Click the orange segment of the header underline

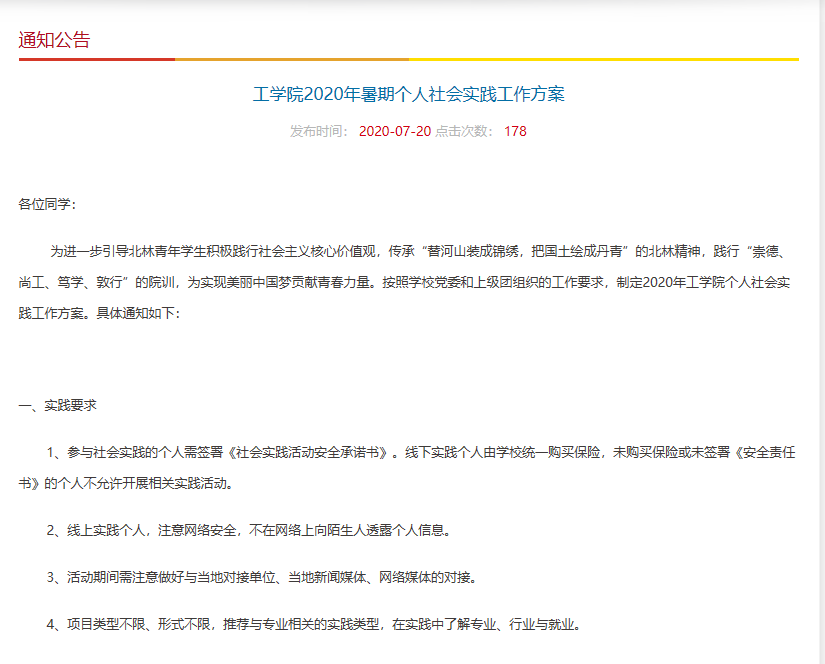(x=292, y=59)
